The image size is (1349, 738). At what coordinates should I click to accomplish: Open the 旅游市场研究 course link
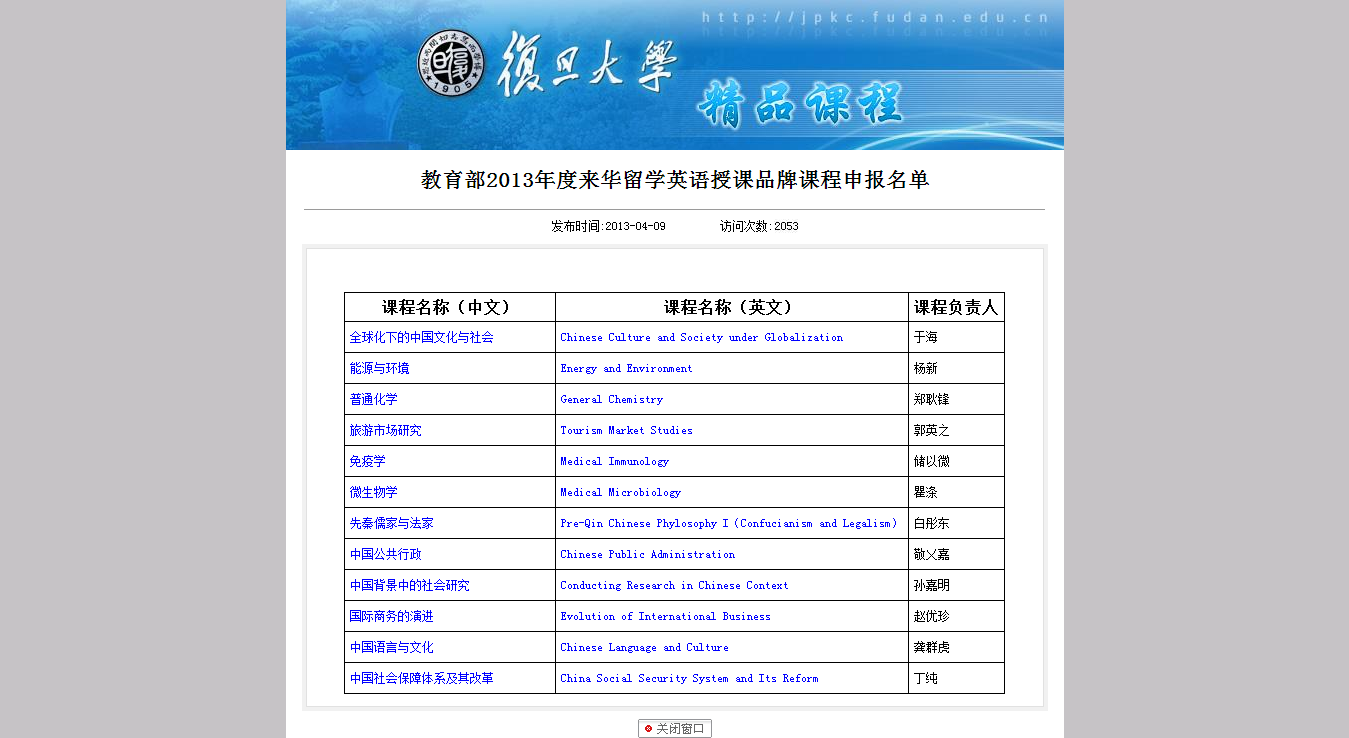click(385, 431)
